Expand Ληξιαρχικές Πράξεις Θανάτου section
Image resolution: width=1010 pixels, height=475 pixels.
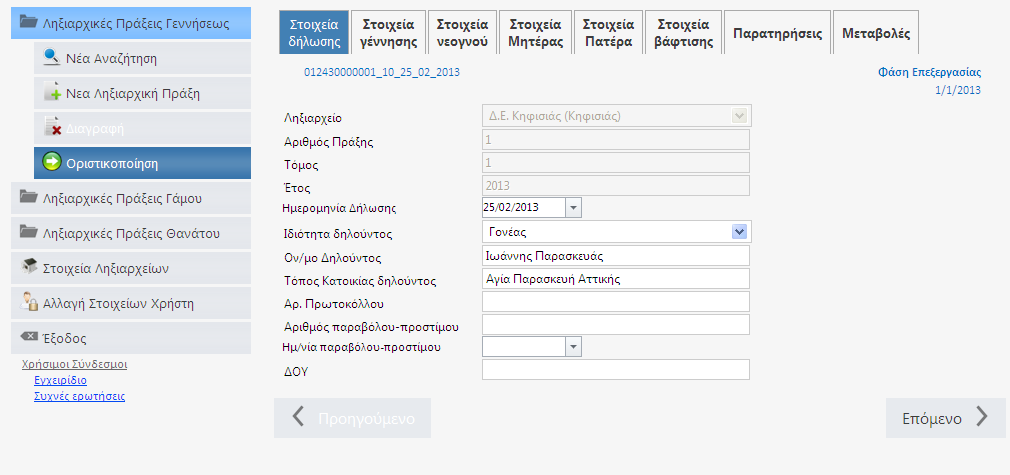(x=131, y=233)
